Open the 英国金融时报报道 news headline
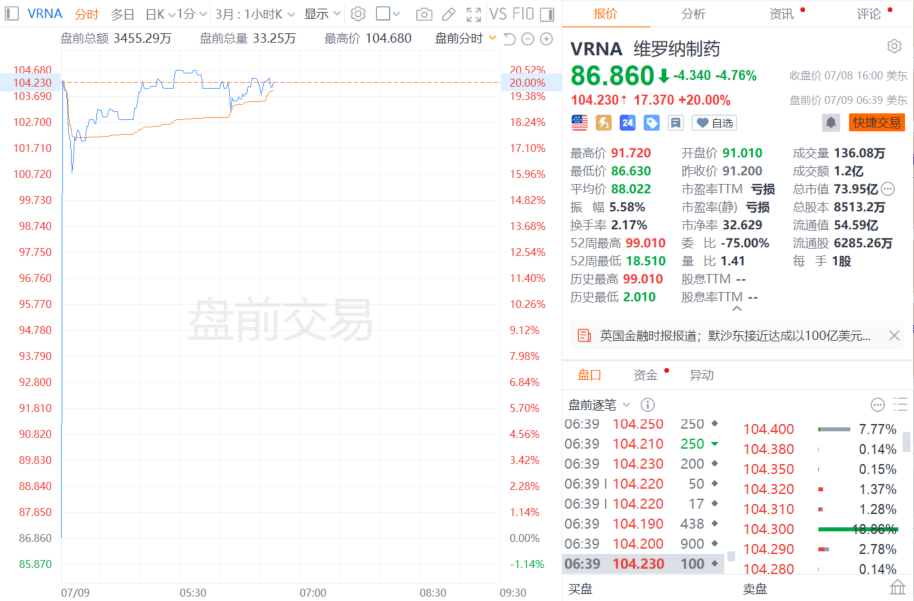This screenshot has width=914, height=601. [734, 336]
